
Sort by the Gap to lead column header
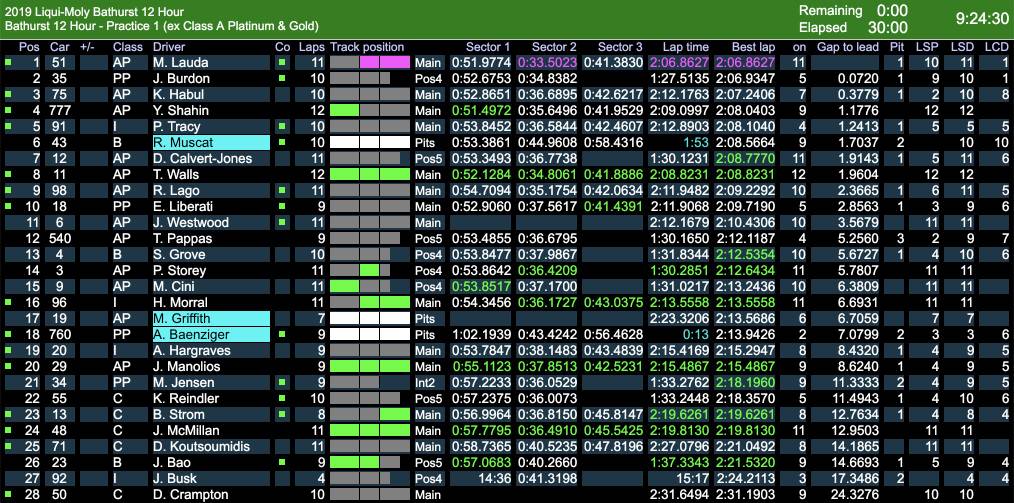[847, 47]
